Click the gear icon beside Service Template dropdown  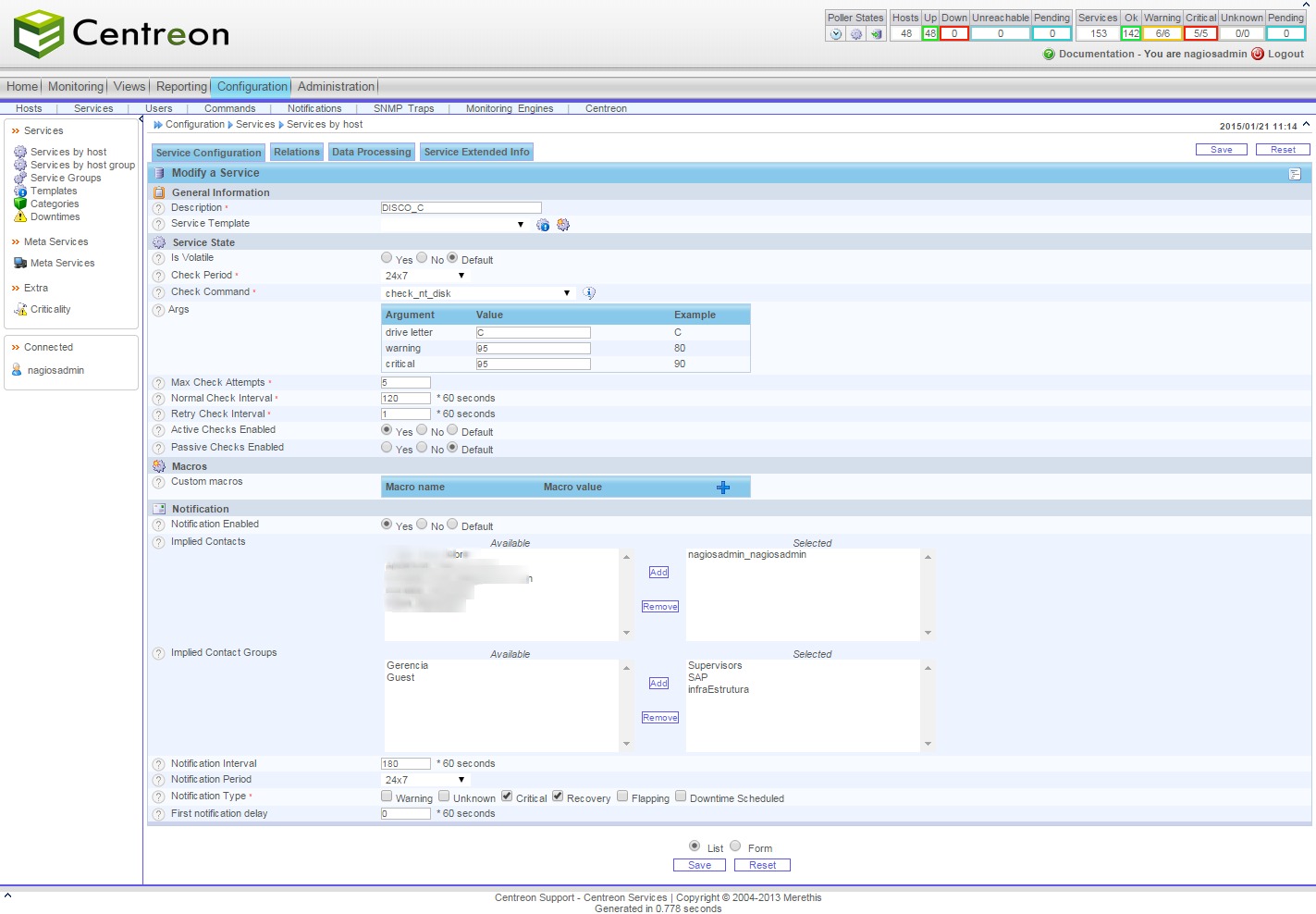tap(563, 225)
